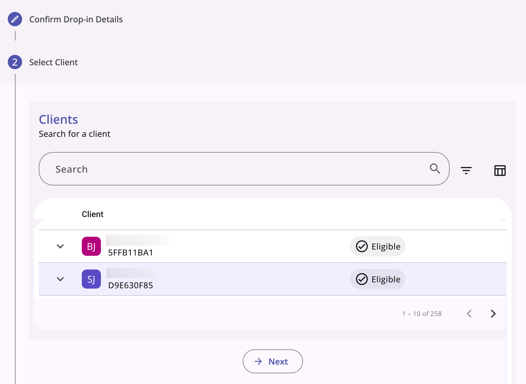Click the SJ client avatar
Screen dimensions: 526x384
coord(91,279)
